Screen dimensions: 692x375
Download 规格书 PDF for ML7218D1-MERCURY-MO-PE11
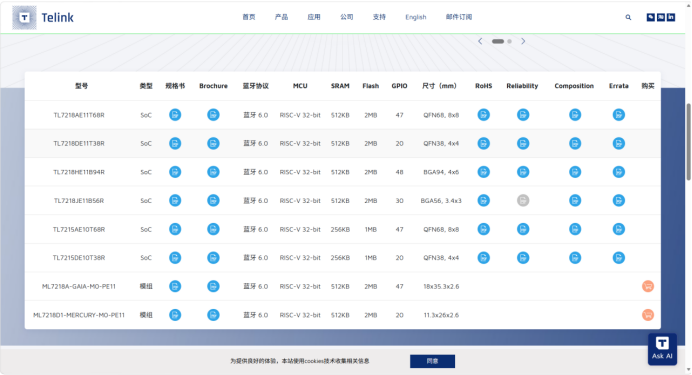coord(175,315)
